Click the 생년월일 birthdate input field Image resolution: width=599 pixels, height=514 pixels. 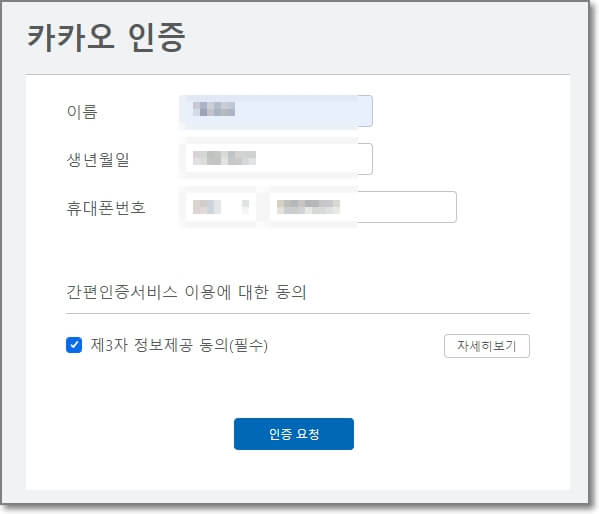click(x=276, y=159)
